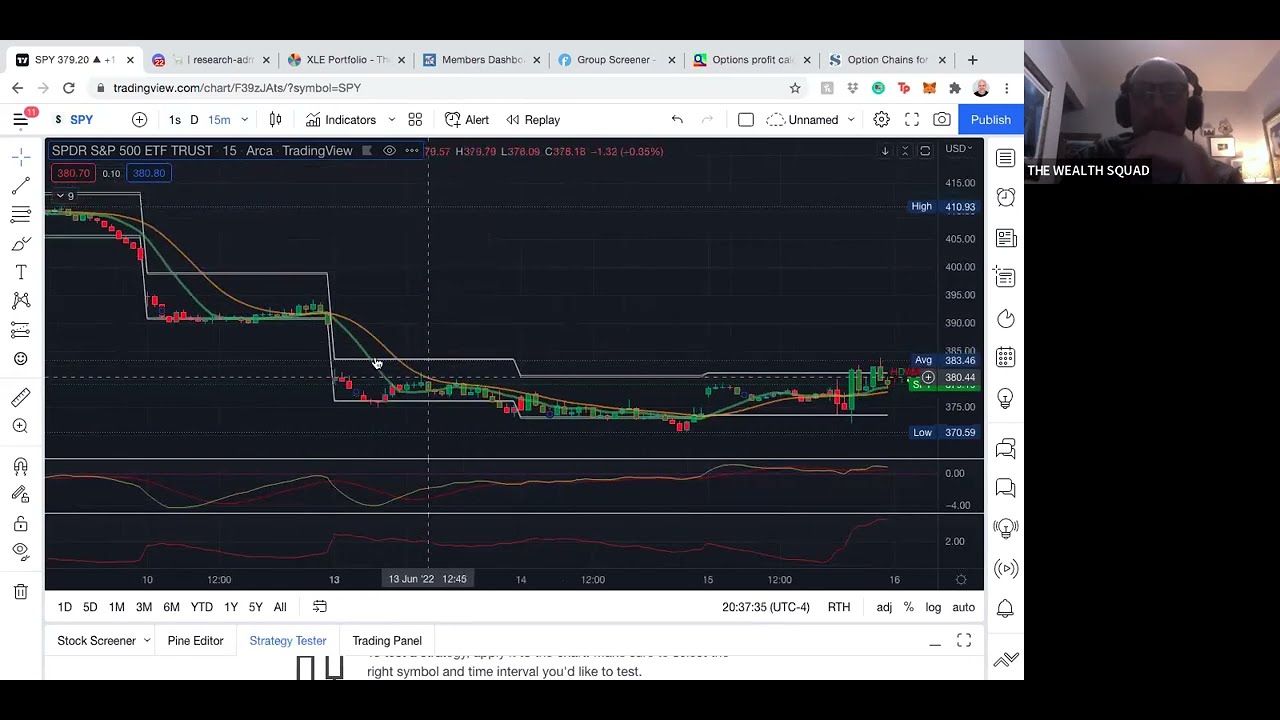The image size is (1280, 720).
Task: Set date range to YTD
Action: [x=201, y=607]
